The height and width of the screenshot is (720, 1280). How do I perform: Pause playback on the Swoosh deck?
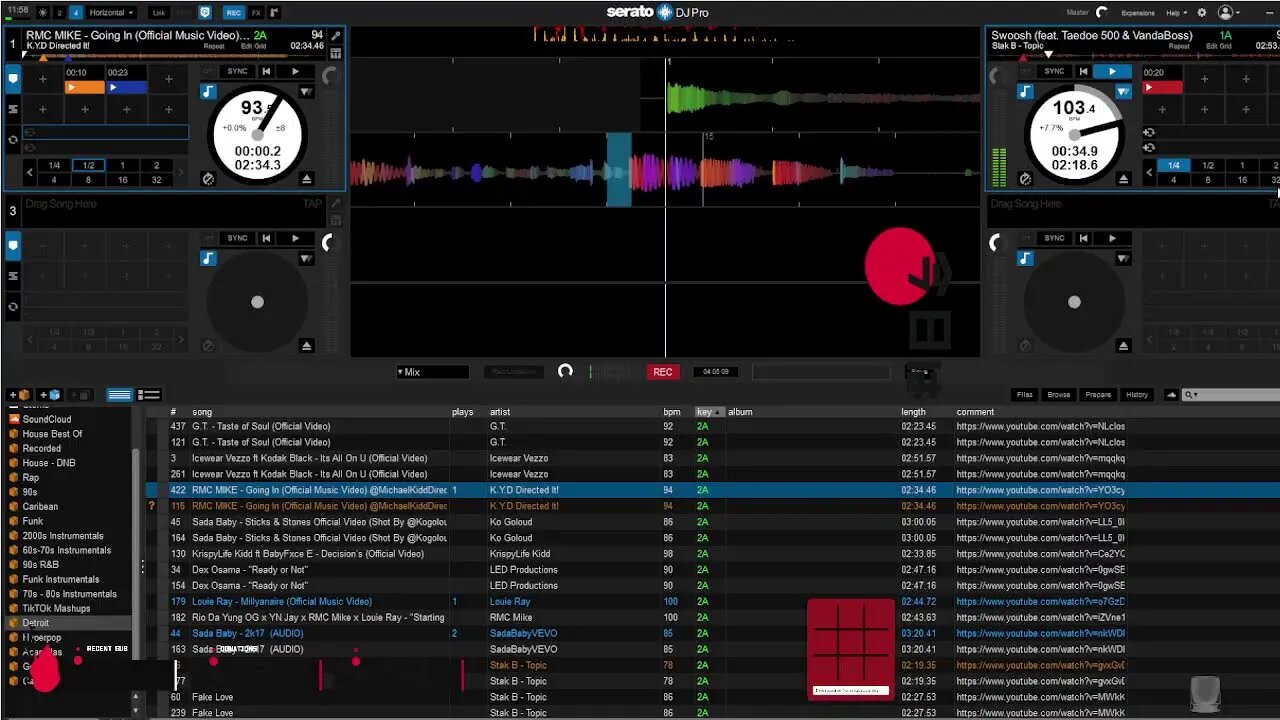coord(1112,72)
